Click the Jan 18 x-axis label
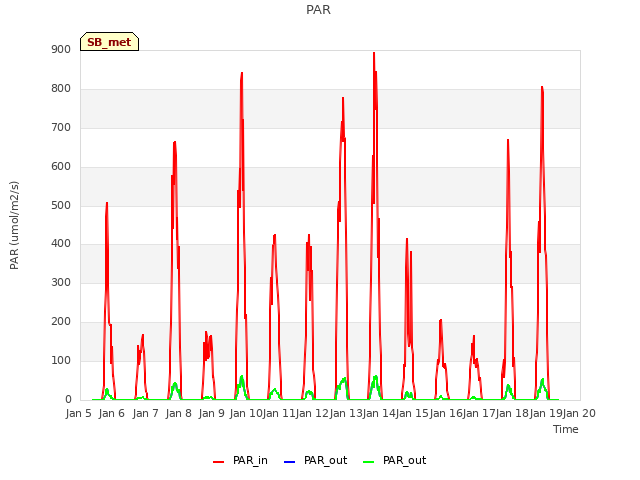The image size is (640, 480). click(513, 413)
